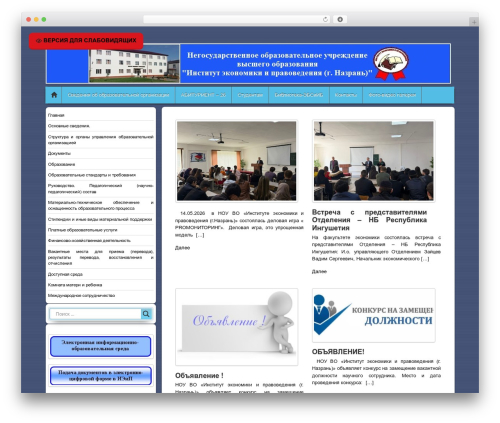Click the search magnifier button
This screenshot has height=423, width=500.
coord(146,314)
